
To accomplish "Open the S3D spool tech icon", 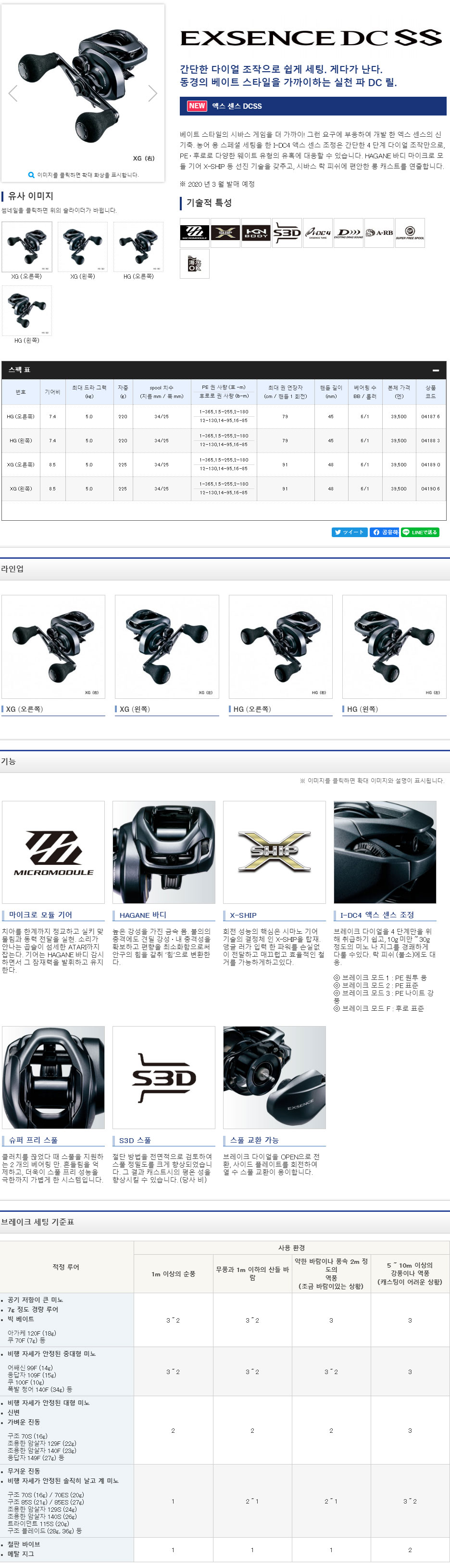I will 287,232.
